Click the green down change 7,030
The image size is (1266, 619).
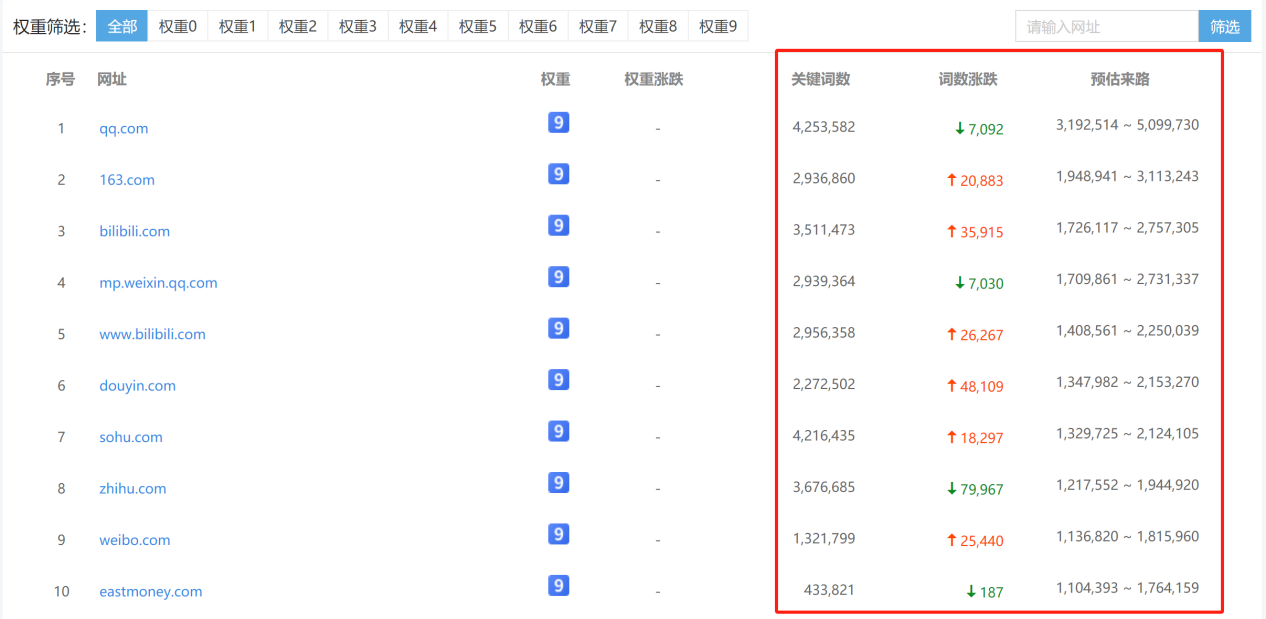point(979,284)
